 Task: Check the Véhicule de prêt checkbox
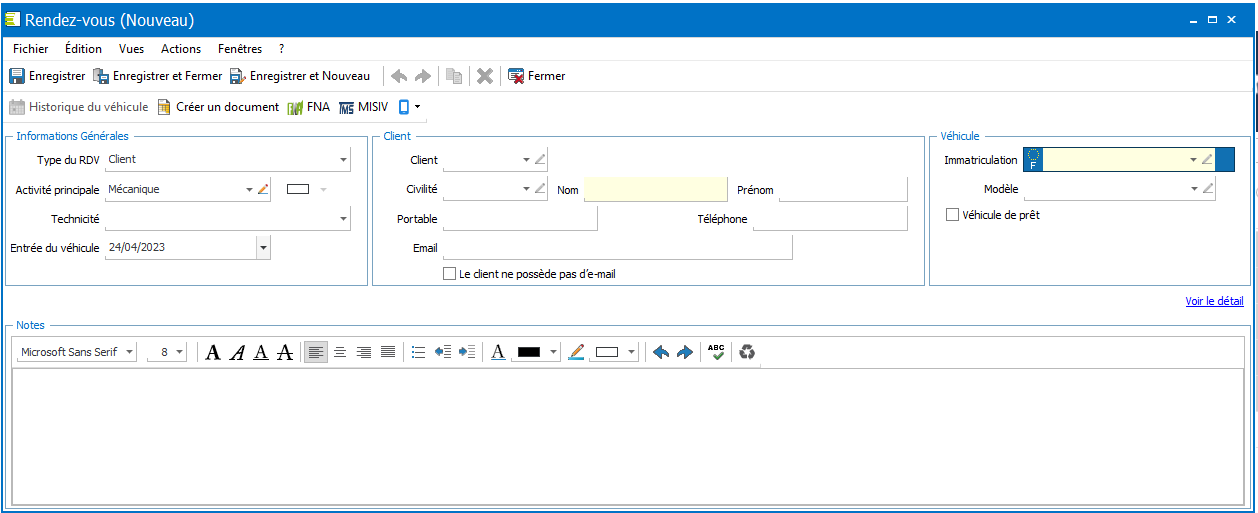(952, 214)
